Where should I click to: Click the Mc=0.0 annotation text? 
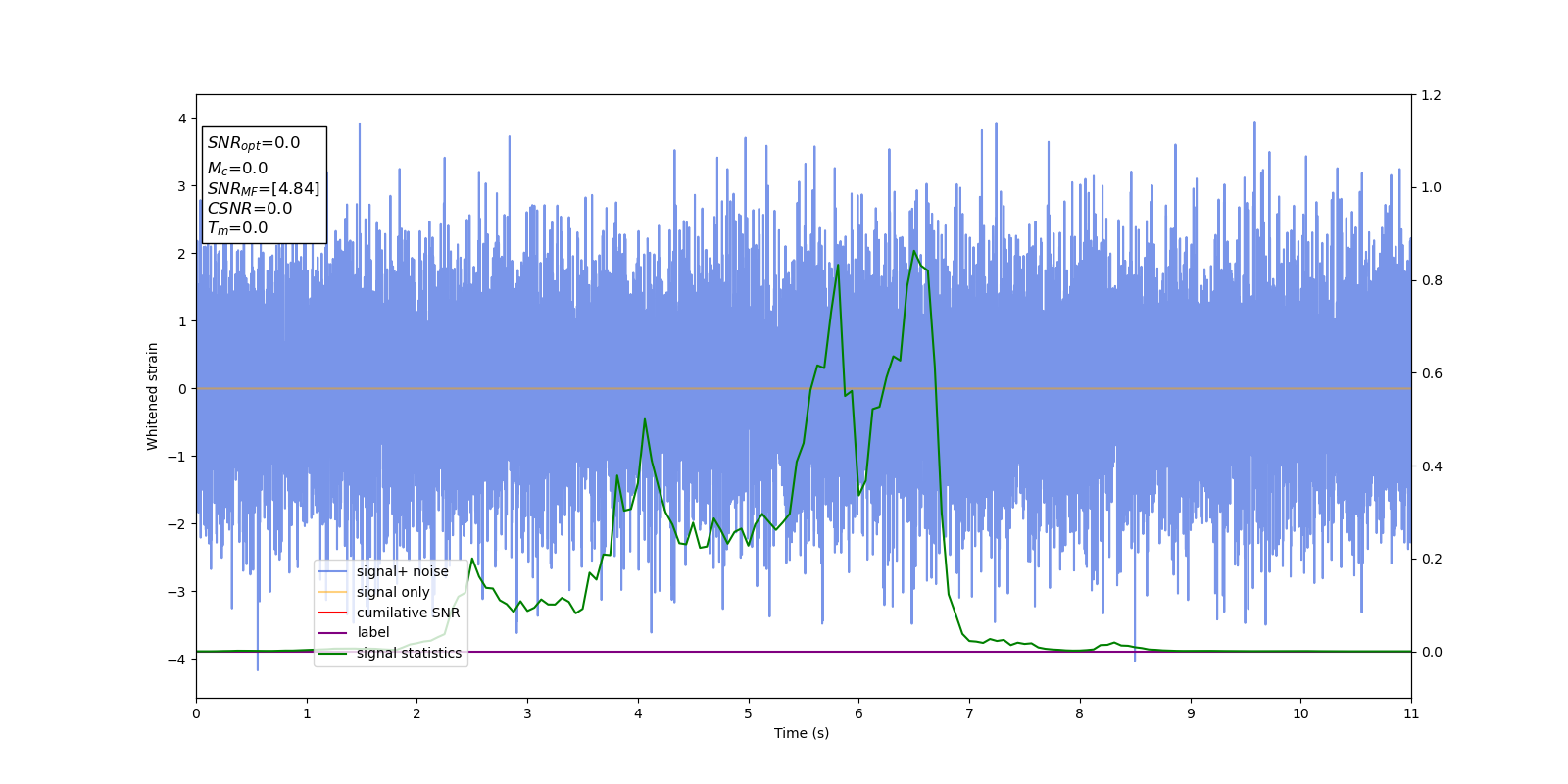(237, 169)
